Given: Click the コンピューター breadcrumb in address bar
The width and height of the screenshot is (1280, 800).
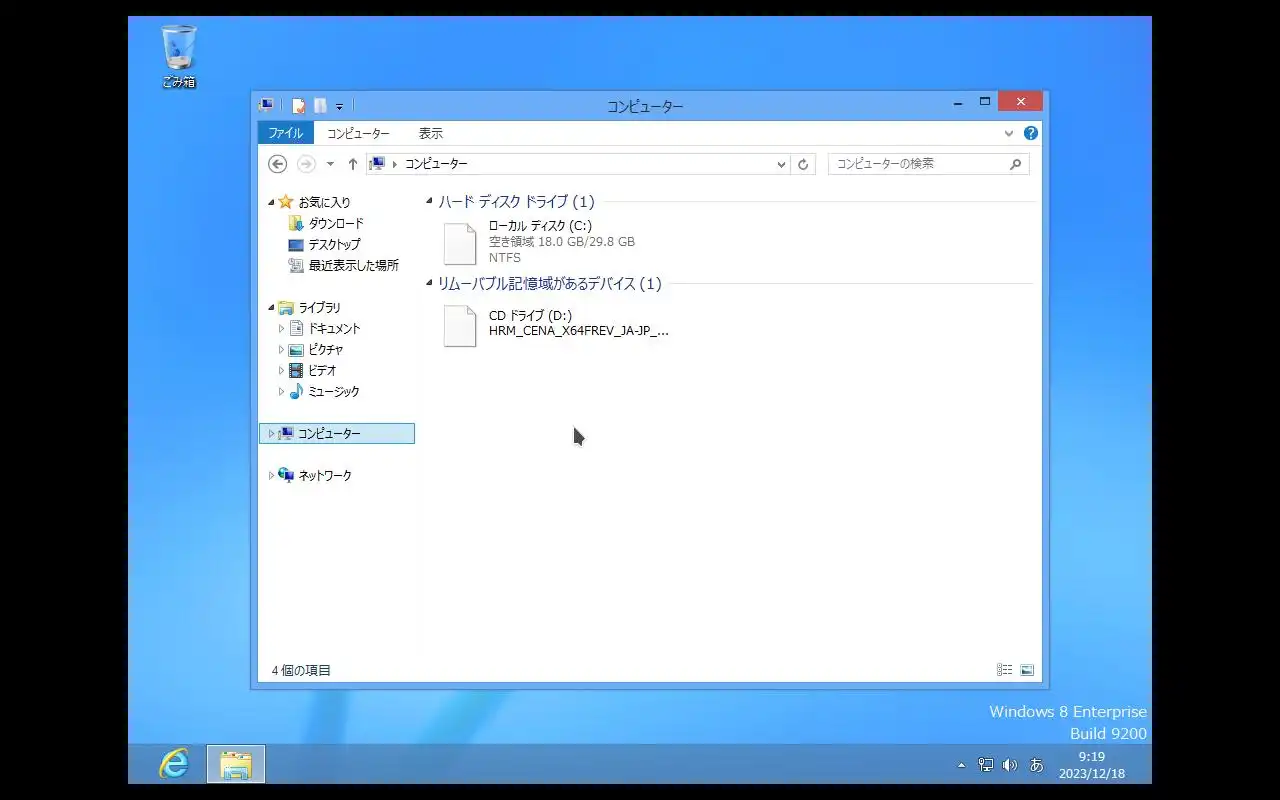Looking at the screenshot, I should click(436, 164).
